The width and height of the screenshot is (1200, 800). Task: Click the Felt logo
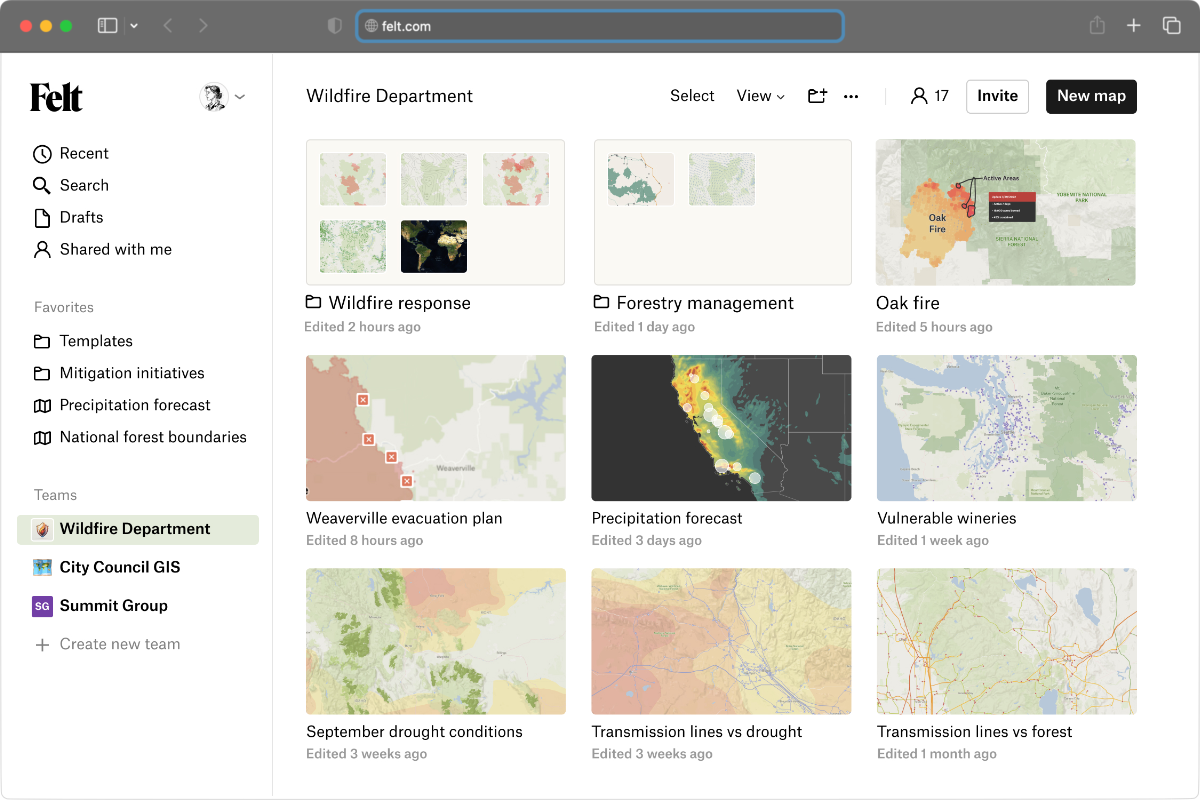tap(56, 97)
